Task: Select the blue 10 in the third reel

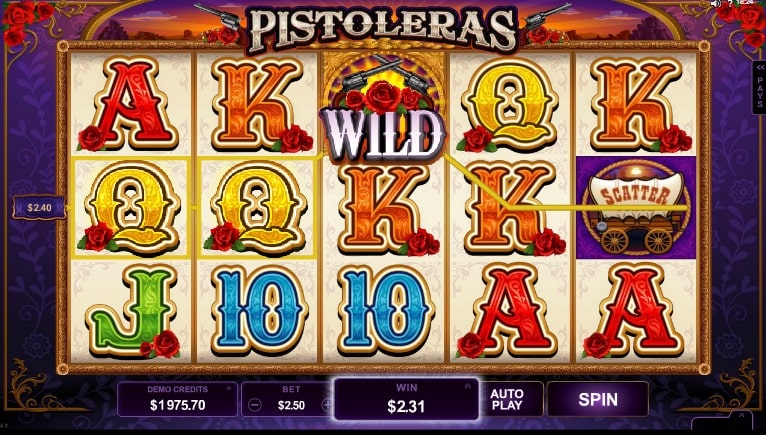Action: [385, 311]
